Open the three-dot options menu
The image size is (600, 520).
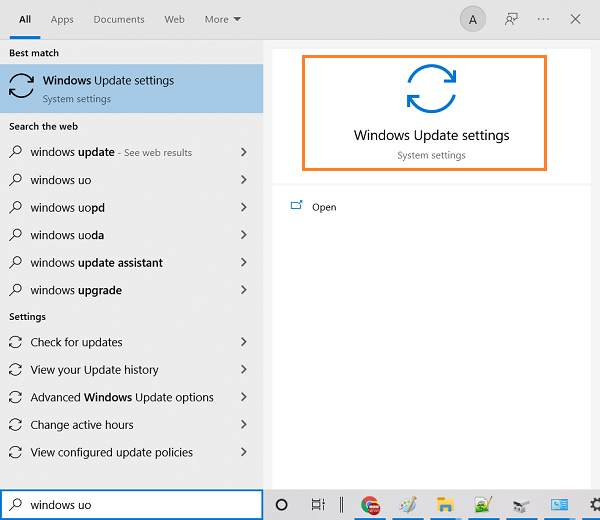543,19
